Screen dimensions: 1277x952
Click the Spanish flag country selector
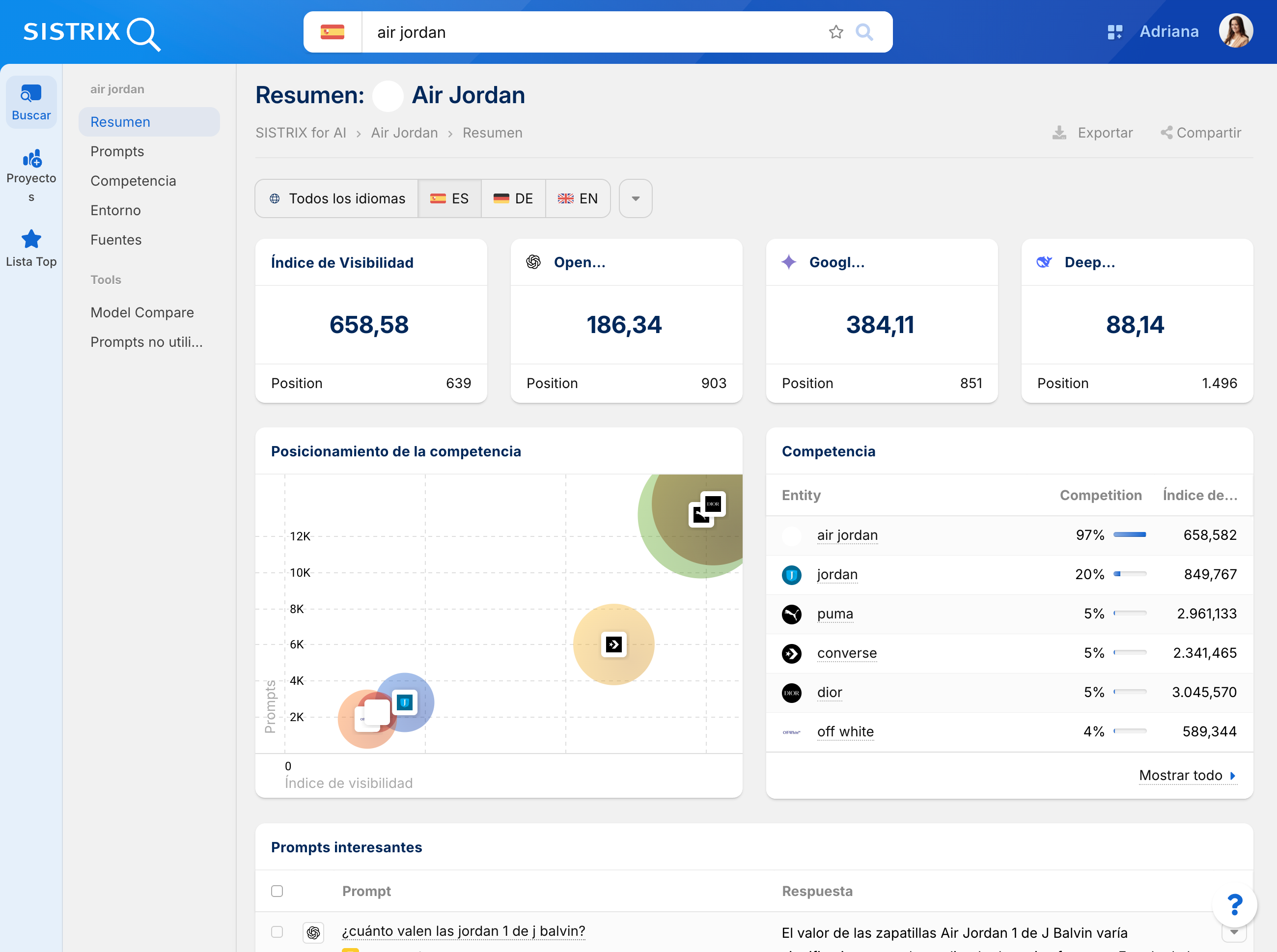coord(333,32)
